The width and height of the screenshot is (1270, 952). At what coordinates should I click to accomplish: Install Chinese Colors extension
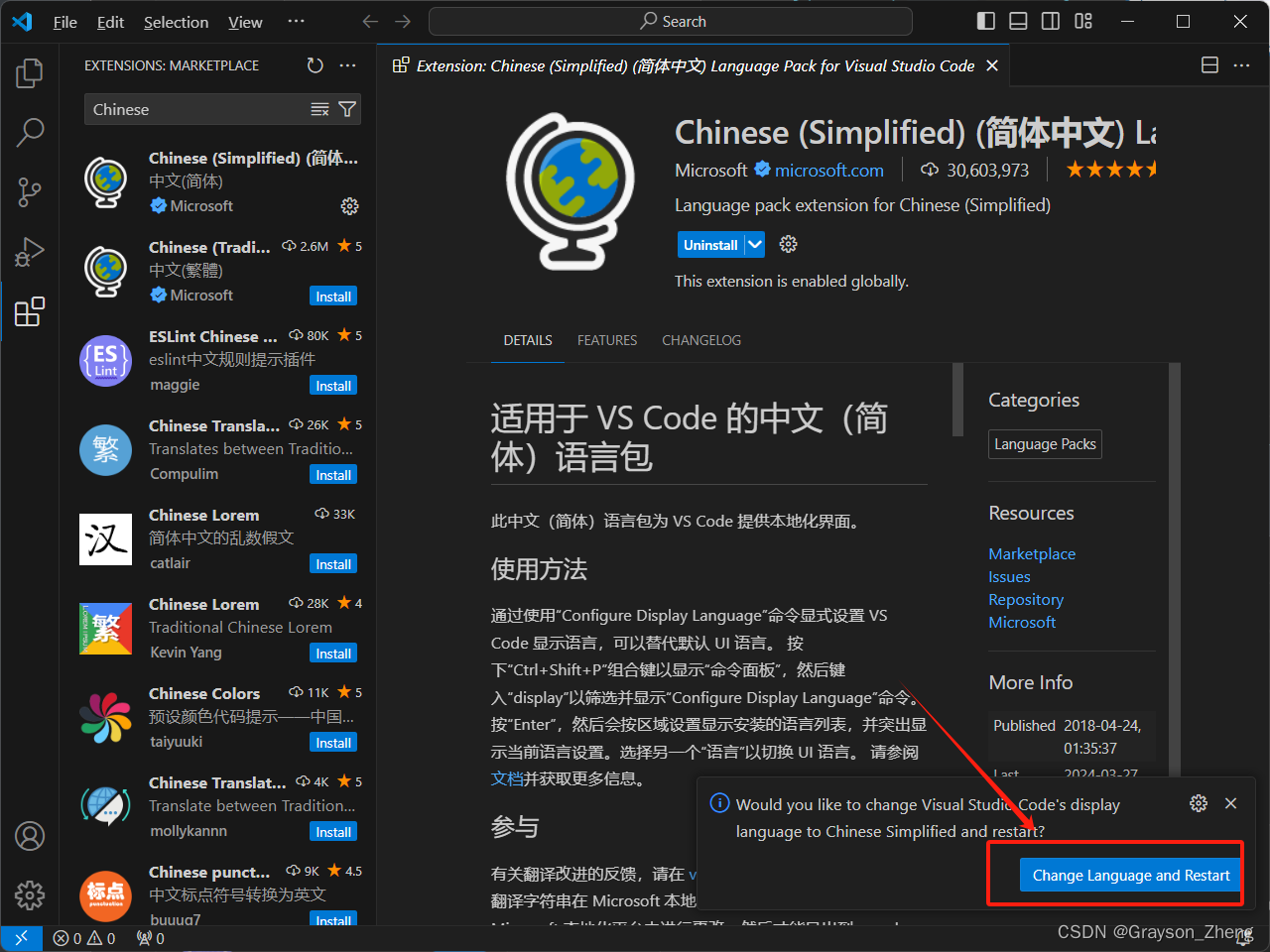[333, 743]
